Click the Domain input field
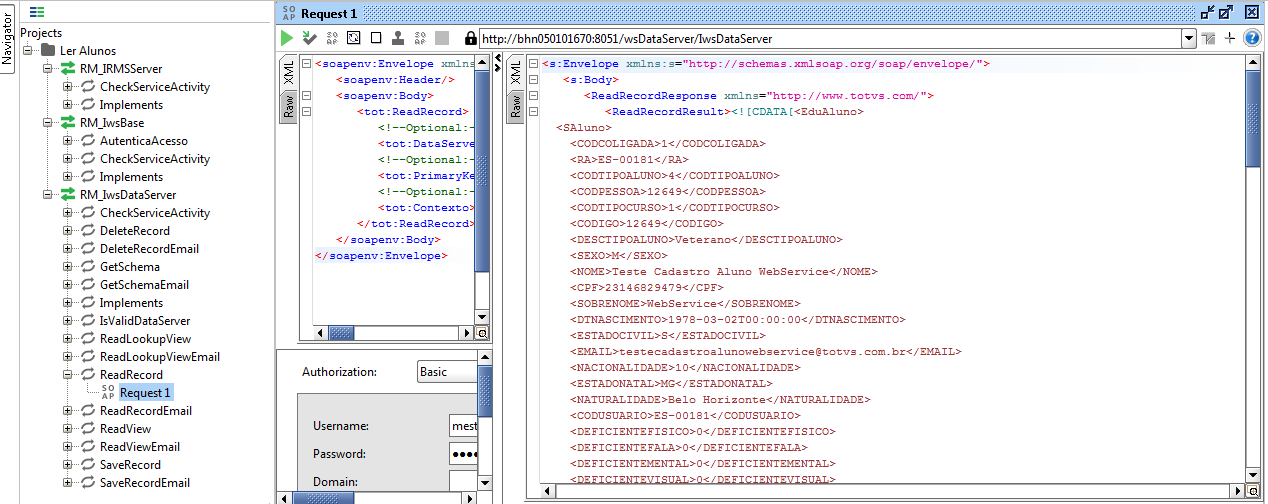This screenshot has height=504, width=1268. (463, 482)
